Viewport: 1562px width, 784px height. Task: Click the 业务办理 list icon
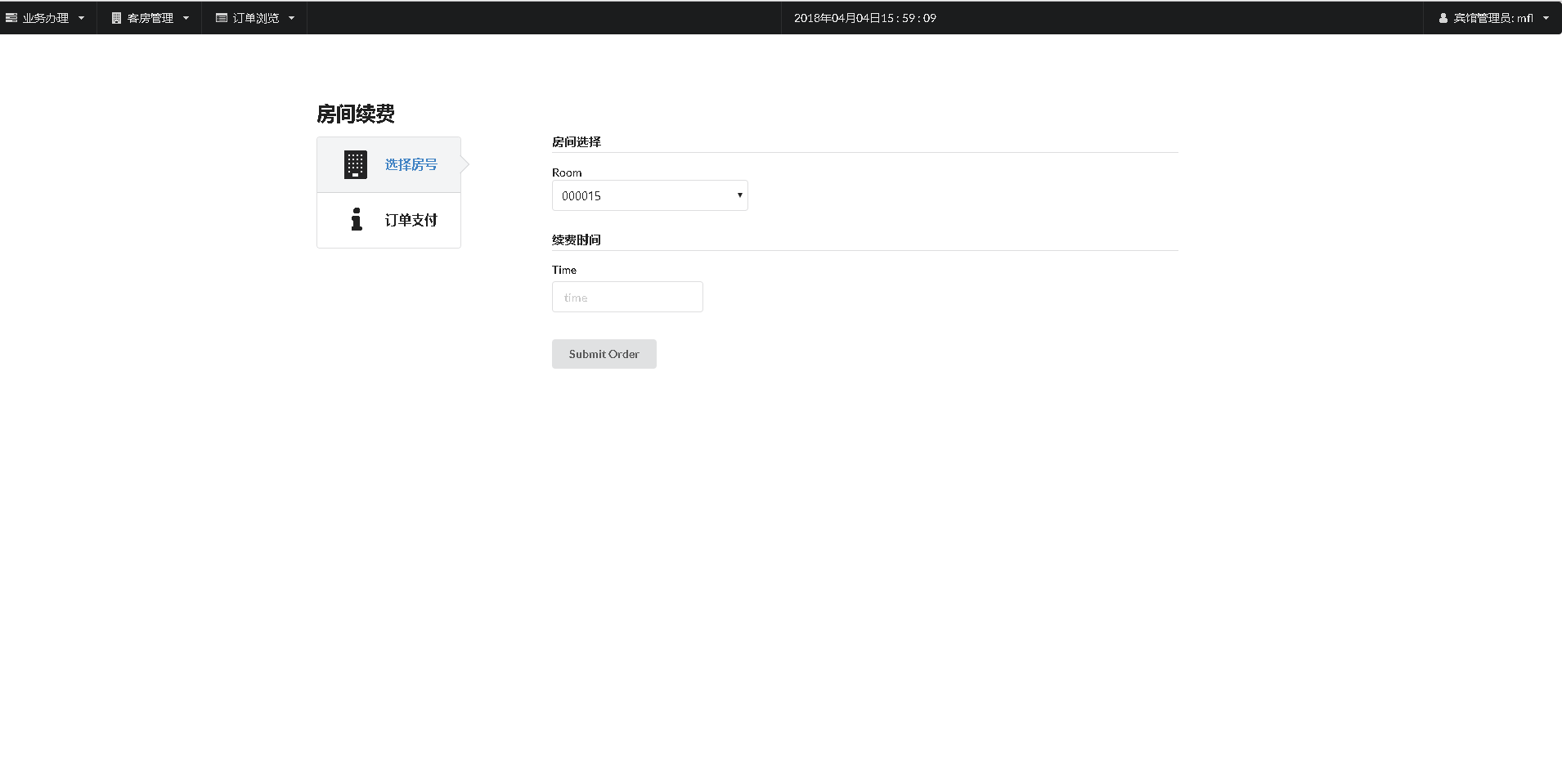11,18
